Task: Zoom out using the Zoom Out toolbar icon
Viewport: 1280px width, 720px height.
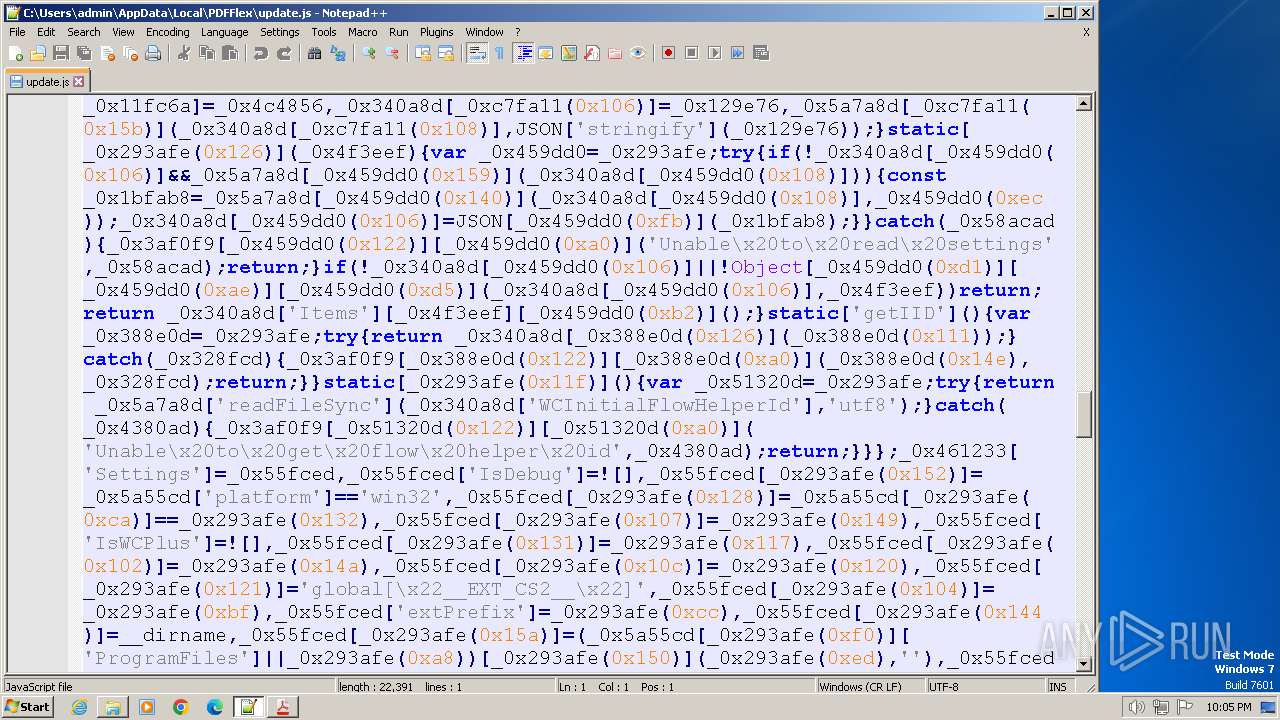Action: [391, 53]
